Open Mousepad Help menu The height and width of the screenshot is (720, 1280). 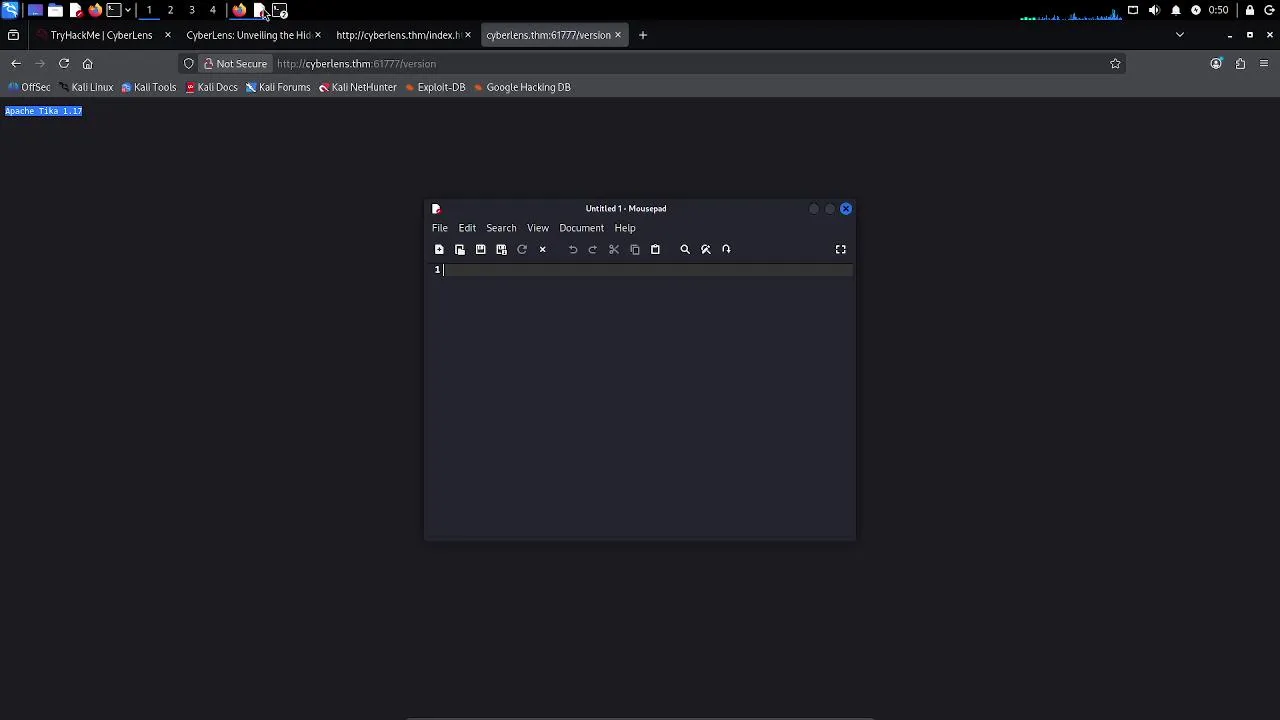(x=625, y=228)
